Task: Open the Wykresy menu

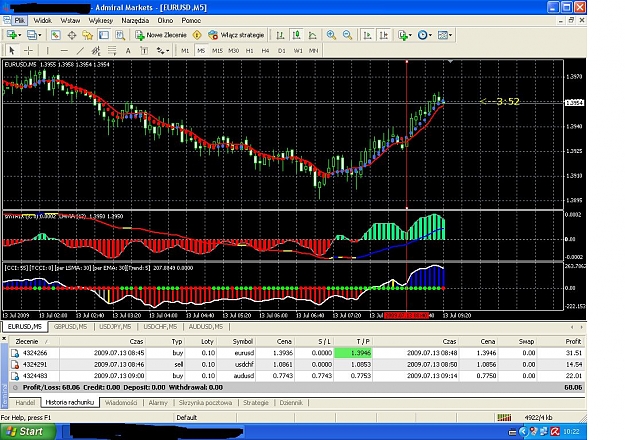Action: [x=100, y=20]
